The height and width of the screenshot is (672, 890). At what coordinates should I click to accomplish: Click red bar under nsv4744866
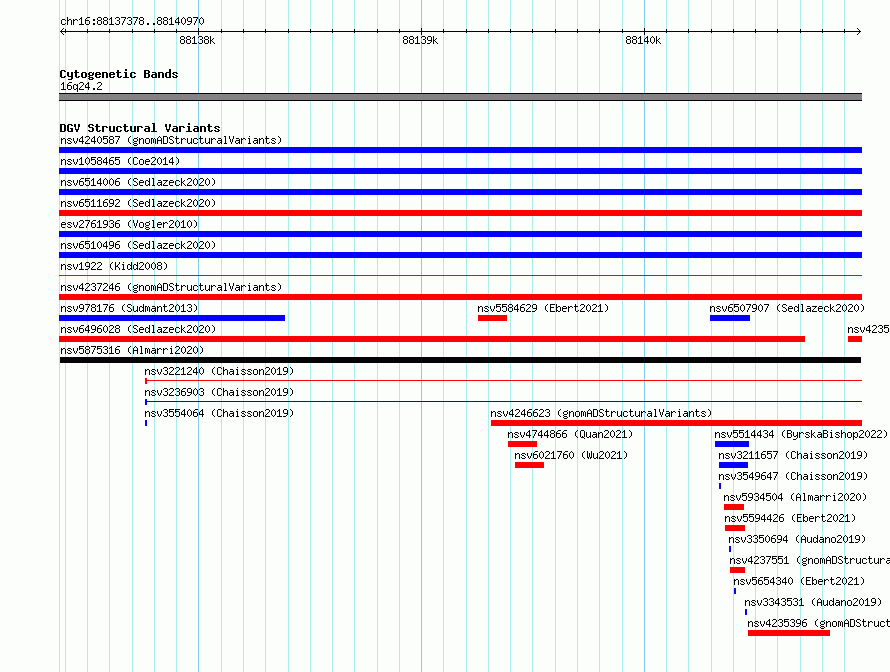[522, 444]
